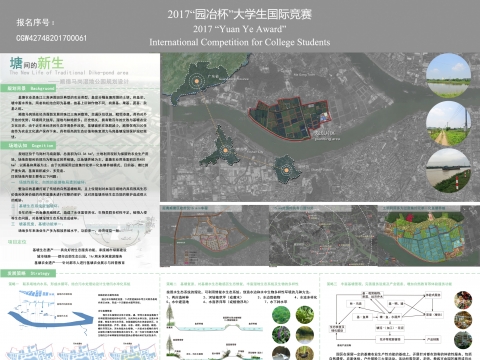480x360 pixels.
Task: Click the 2017 "园冶杯" 大学生国际竞赛 heading
Action: (240, 14)
